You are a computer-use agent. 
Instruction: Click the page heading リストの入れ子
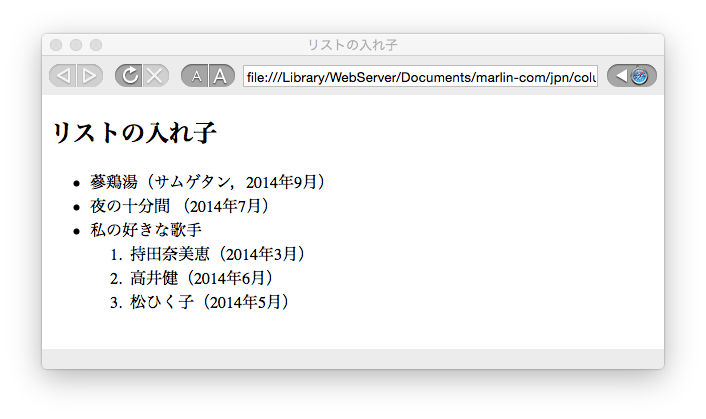pos(134,133)
